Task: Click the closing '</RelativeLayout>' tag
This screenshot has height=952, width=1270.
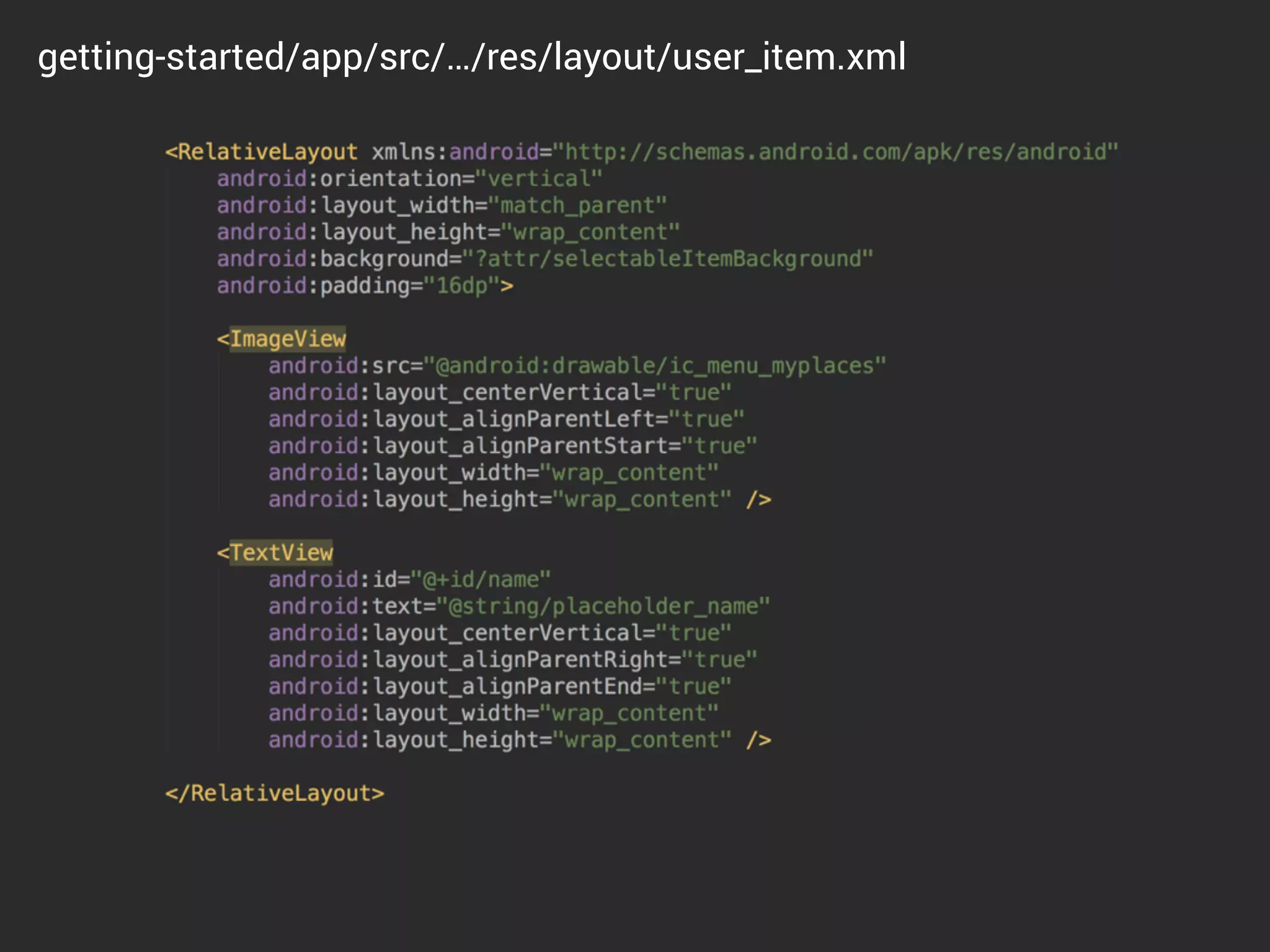Action: (x=275, y=793)
